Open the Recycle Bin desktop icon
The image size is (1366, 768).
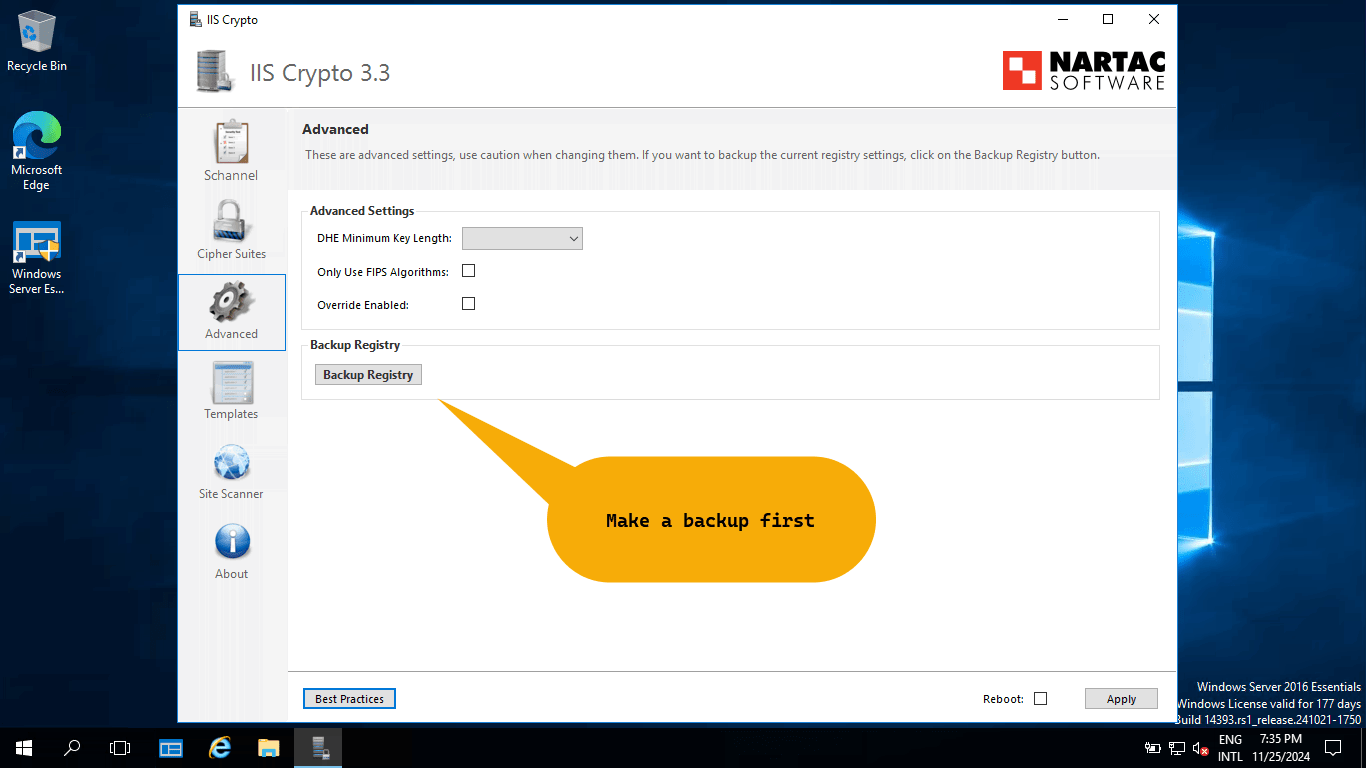(37, 41)
